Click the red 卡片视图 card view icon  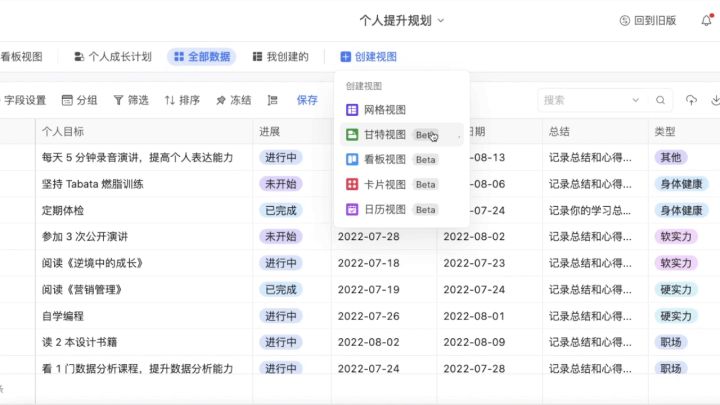point(352,185)
